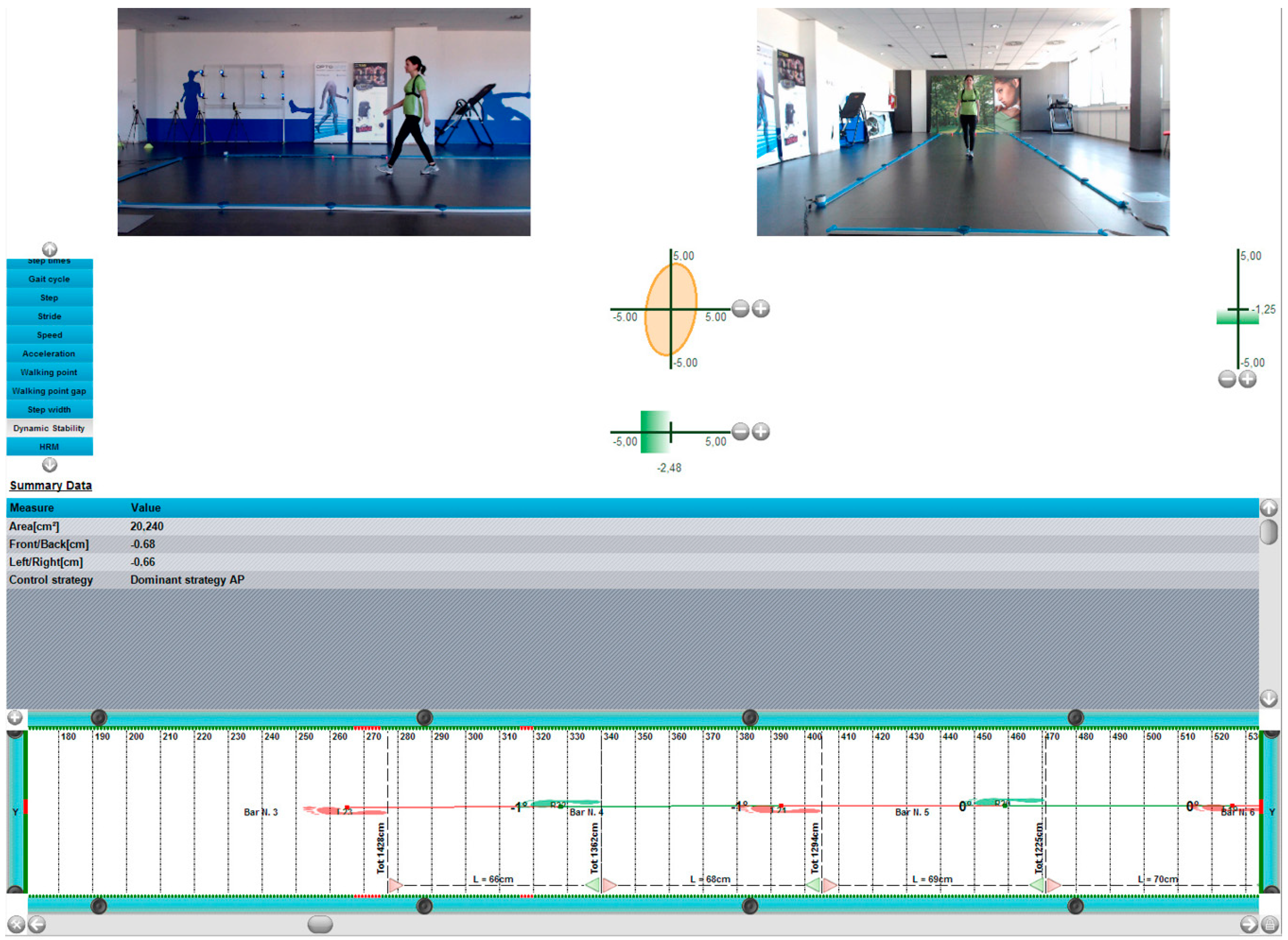Zoom in the horizontal left/right bar graph
This screenshot has height=940, width=1288.
[x=761, y=432]
